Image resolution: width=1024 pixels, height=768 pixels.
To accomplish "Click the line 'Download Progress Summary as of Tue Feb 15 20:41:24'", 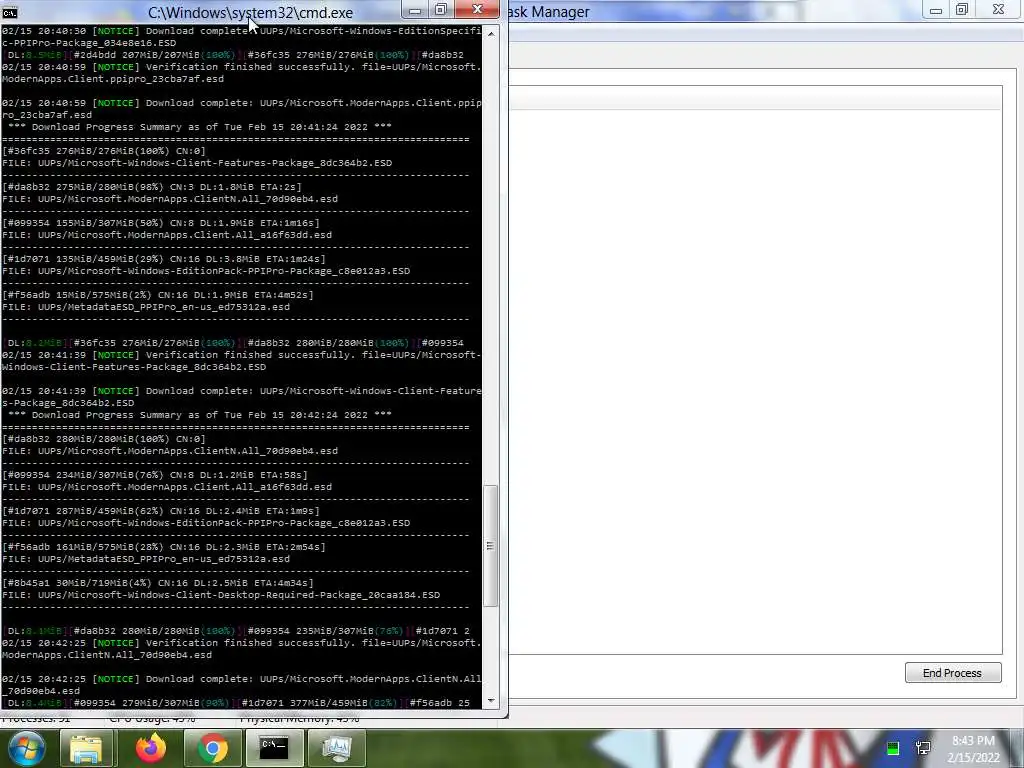I will pos(200,127).
